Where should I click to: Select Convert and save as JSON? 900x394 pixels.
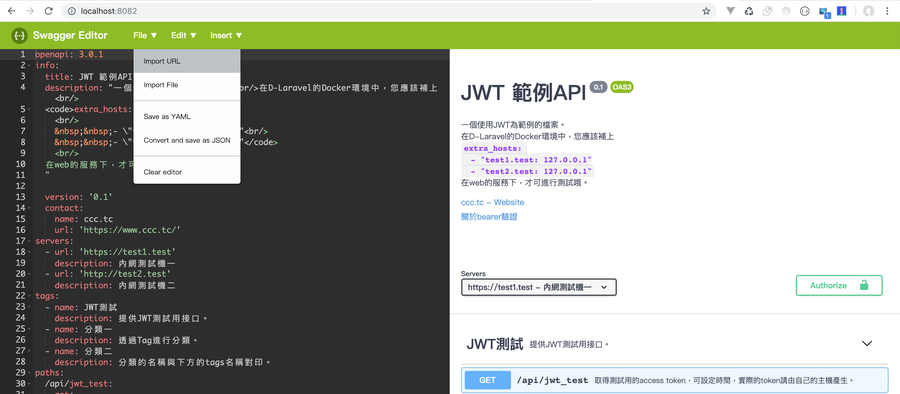point(187,140)
